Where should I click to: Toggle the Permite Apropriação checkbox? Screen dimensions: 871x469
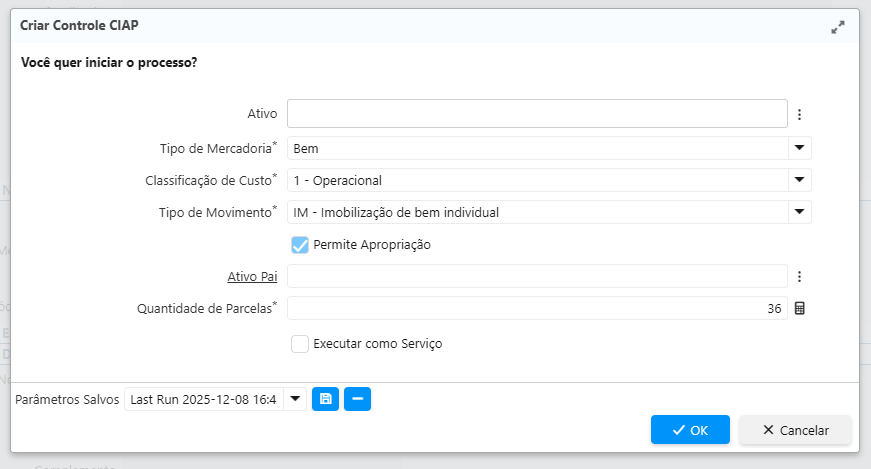point(300,245)
